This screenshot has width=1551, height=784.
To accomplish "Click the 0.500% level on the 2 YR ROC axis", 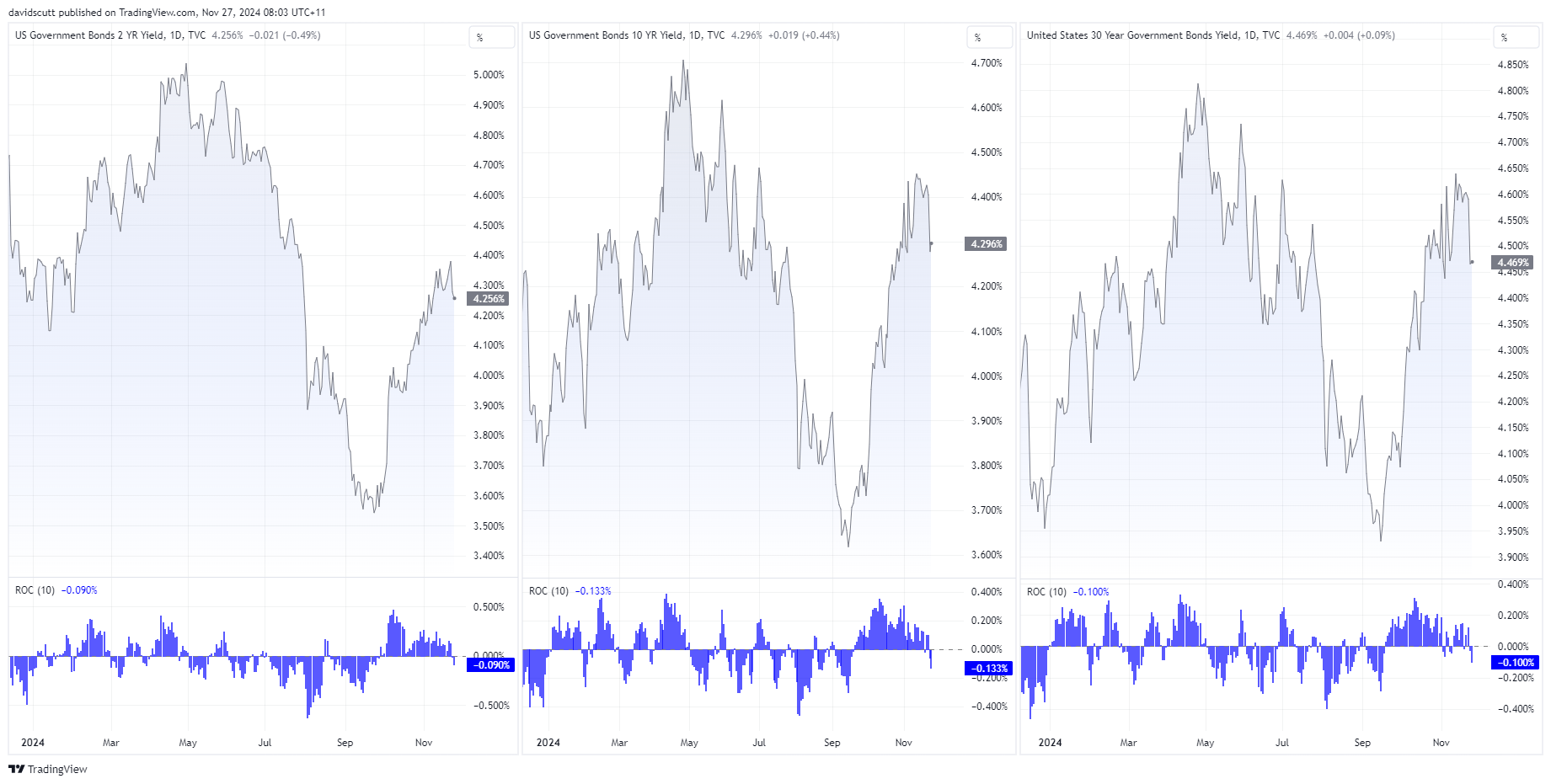I will (x=489, y=607).
